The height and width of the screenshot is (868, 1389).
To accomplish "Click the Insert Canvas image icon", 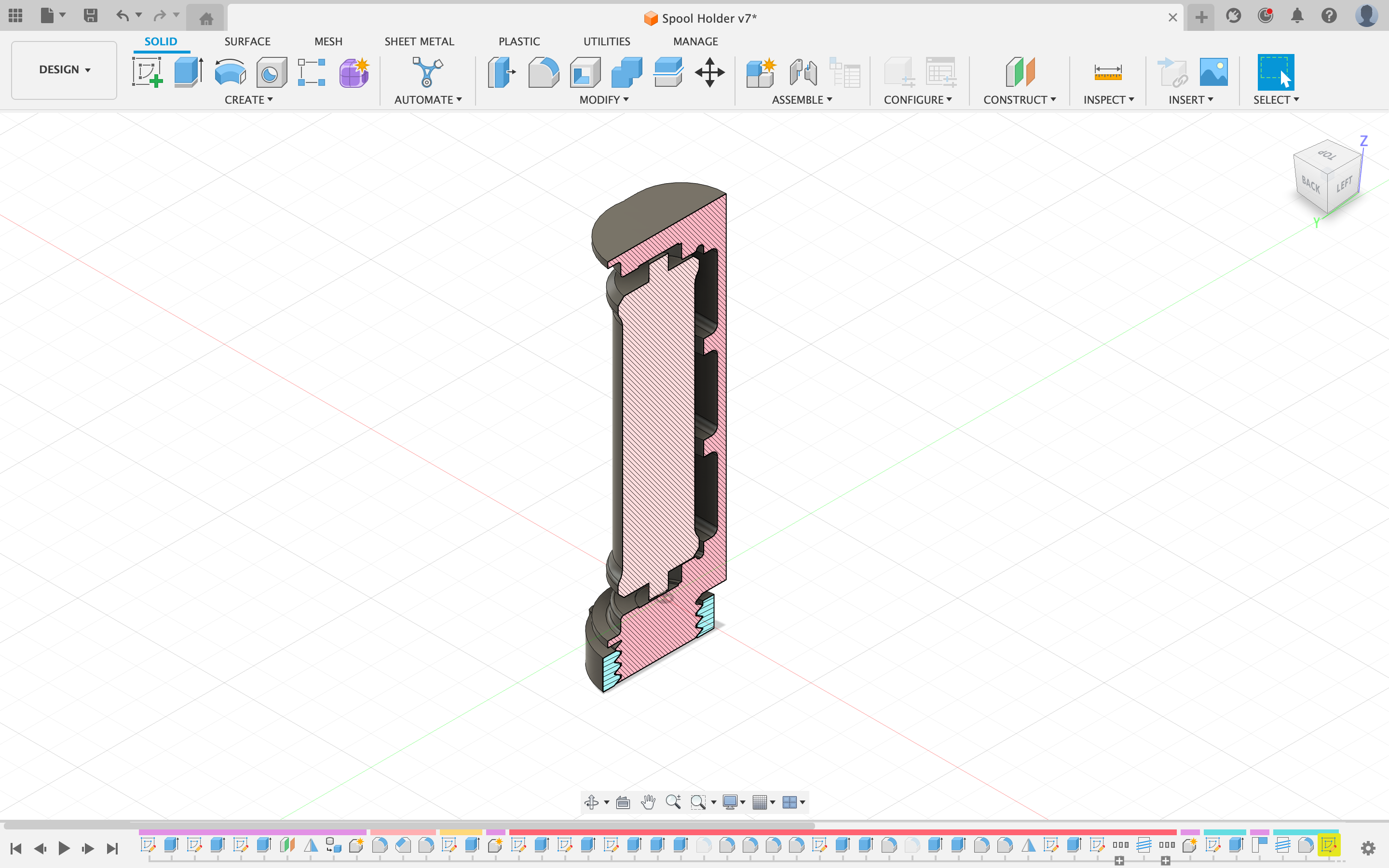I will tap(1213, 72).
